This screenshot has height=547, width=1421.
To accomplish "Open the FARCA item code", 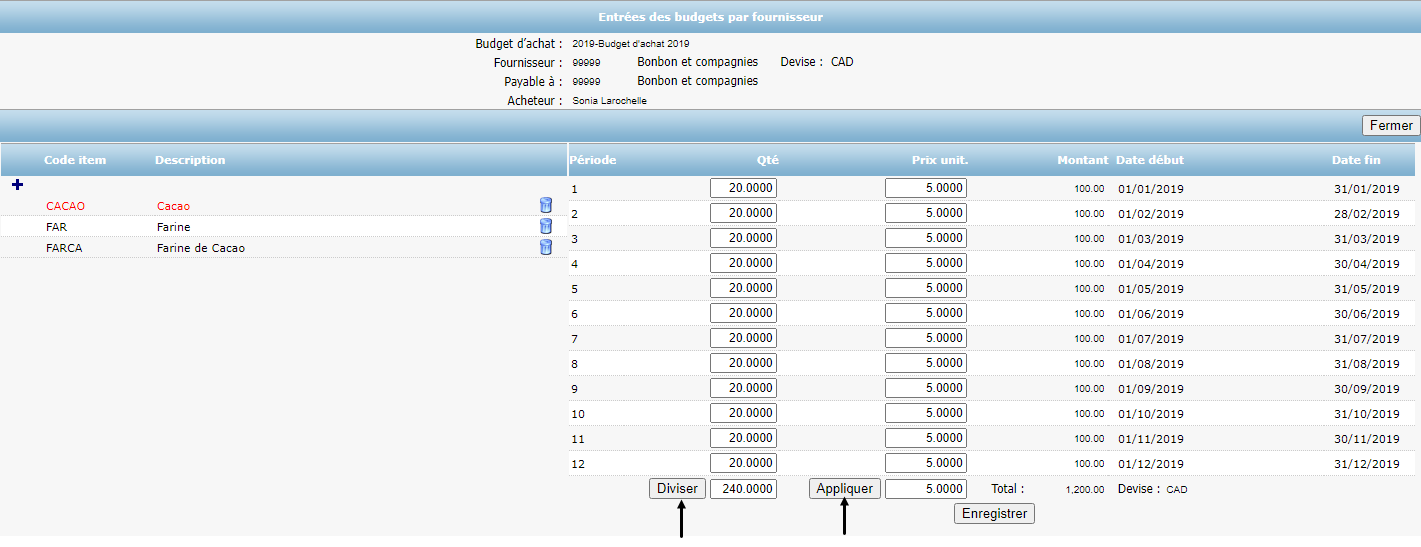I will point(64,248).
